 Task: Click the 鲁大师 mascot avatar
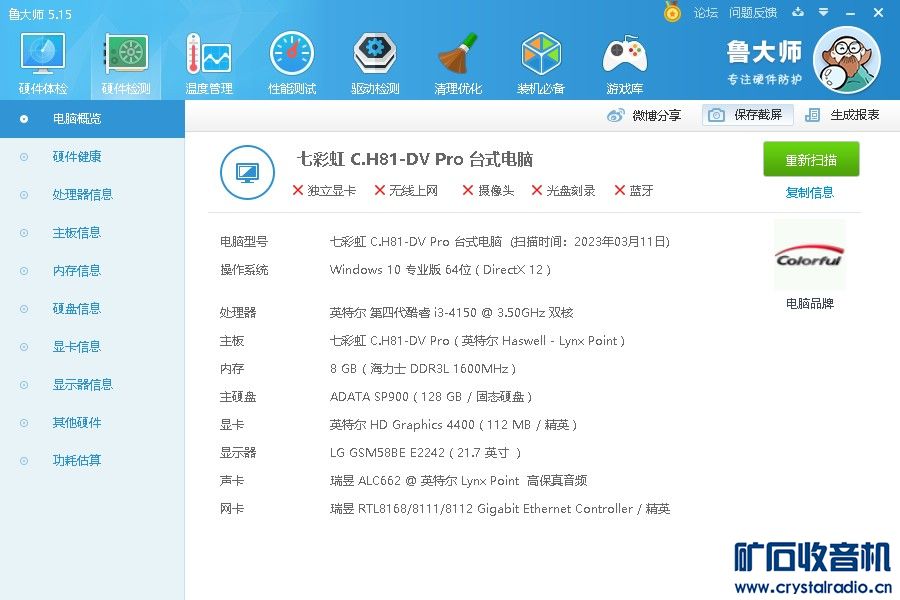847,60
